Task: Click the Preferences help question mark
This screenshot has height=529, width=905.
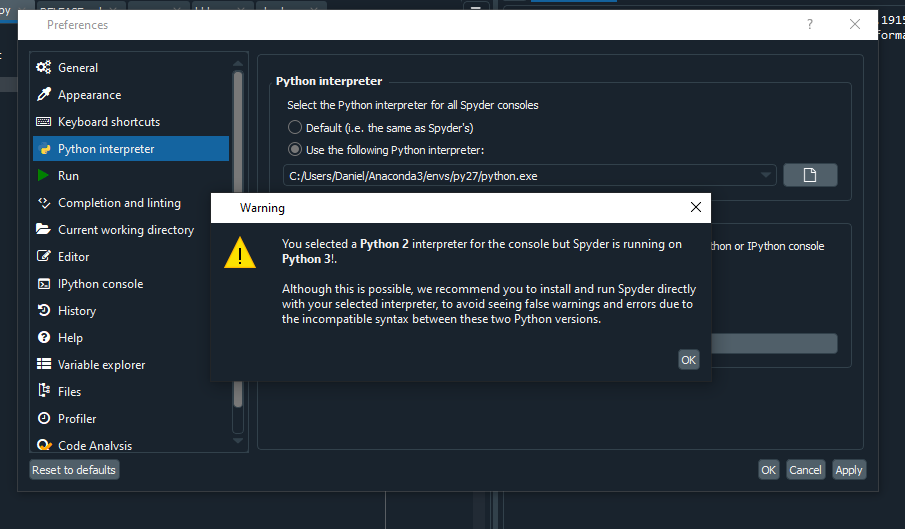Action: point(810,24)
